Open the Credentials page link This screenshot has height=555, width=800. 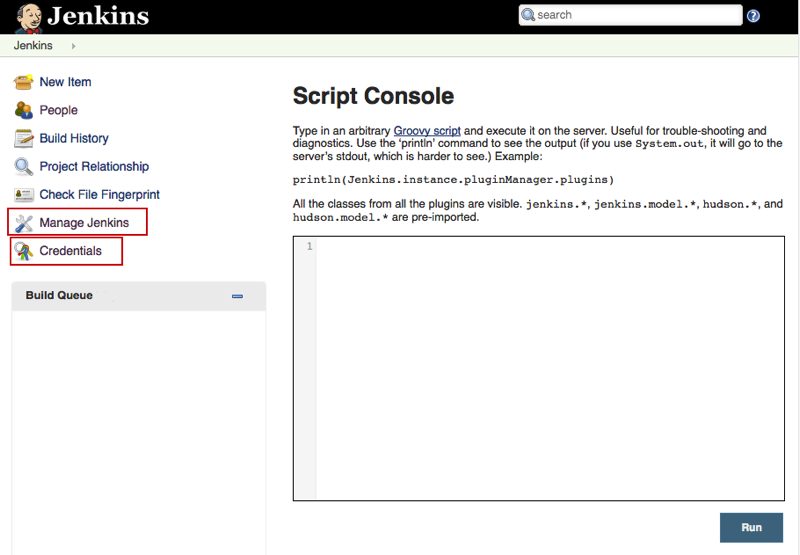pyautogui.click(x=70, y=251)
